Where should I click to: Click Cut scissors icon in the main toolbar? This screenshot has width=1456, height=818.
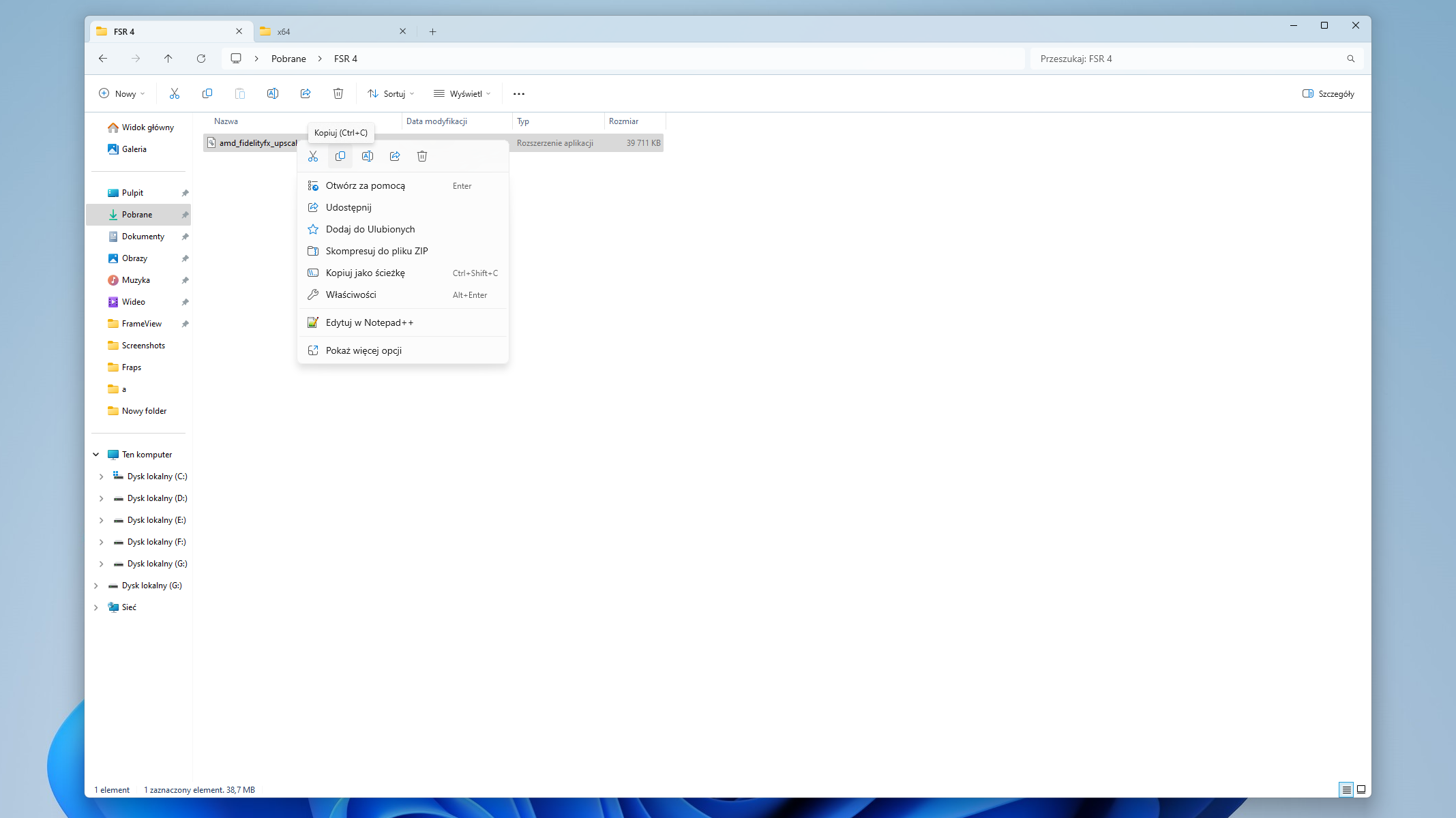(x=175, y=93)
